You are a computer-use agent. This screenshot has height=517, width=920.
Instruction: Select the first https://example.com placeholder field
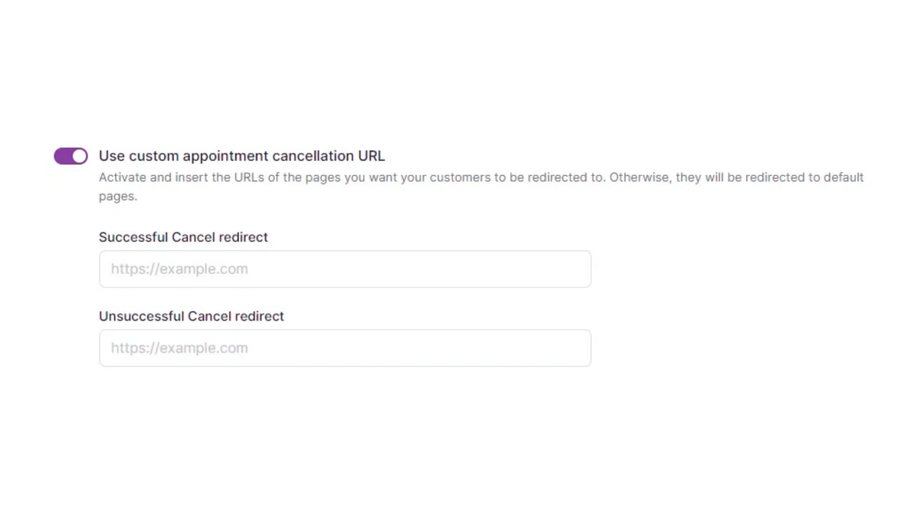click(x=345, y=269)
